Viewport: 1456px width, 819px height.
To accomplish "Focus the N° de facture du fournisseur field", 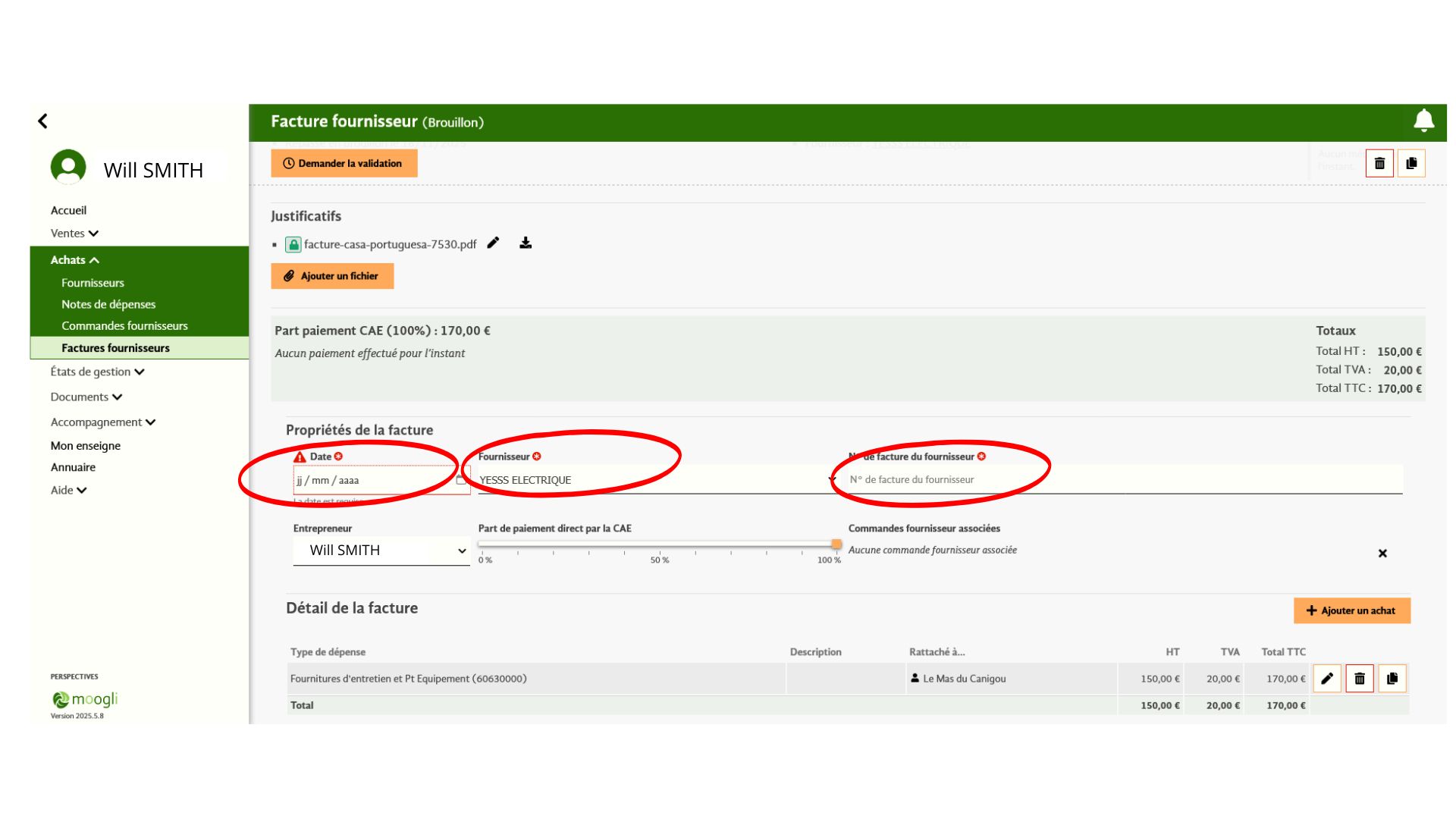I will click(x=1125, y=480).
